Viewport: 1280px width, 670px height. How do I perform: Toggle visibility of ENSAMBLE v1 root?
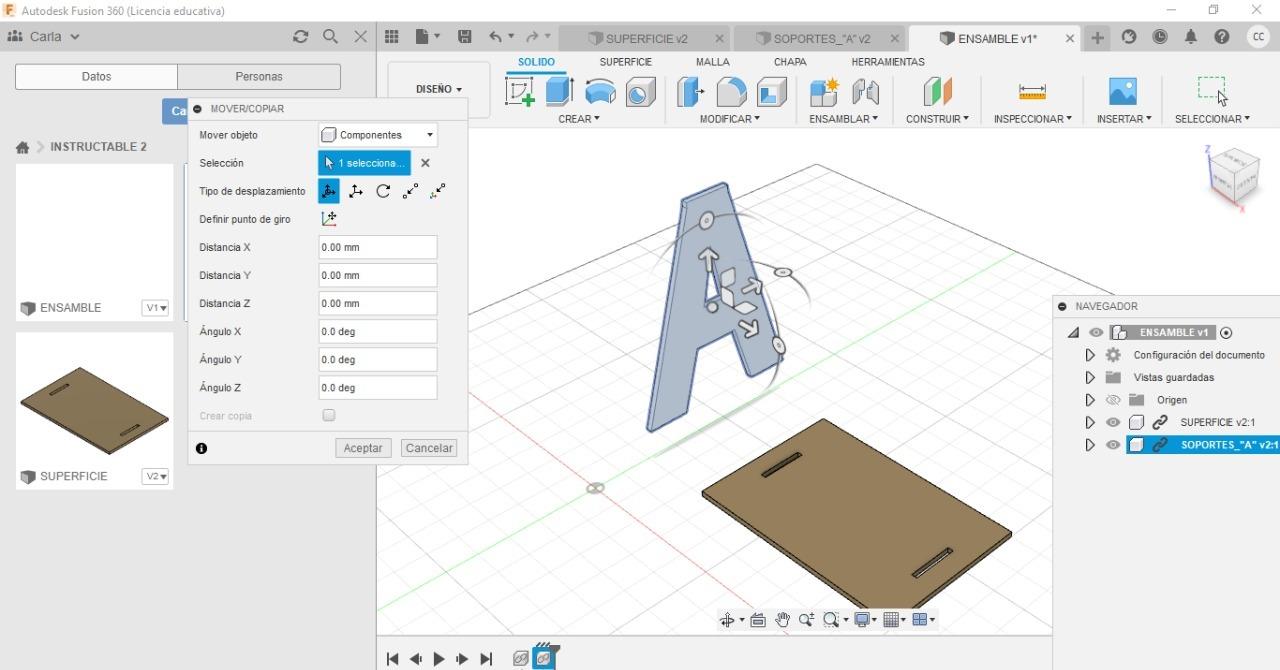1097,333
